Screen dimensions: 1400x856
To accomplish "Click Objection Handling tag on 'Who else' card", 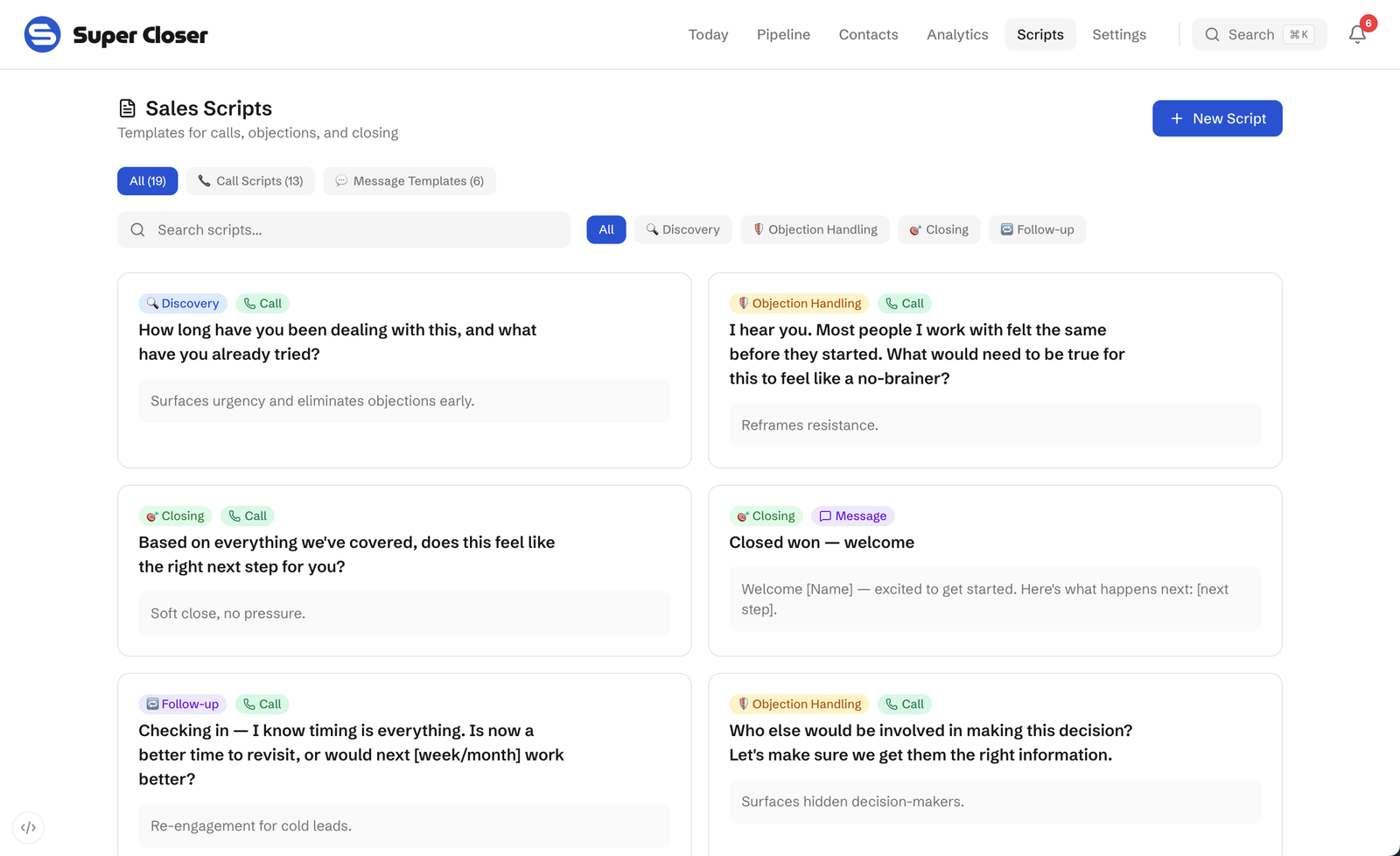I will (799, 704).
